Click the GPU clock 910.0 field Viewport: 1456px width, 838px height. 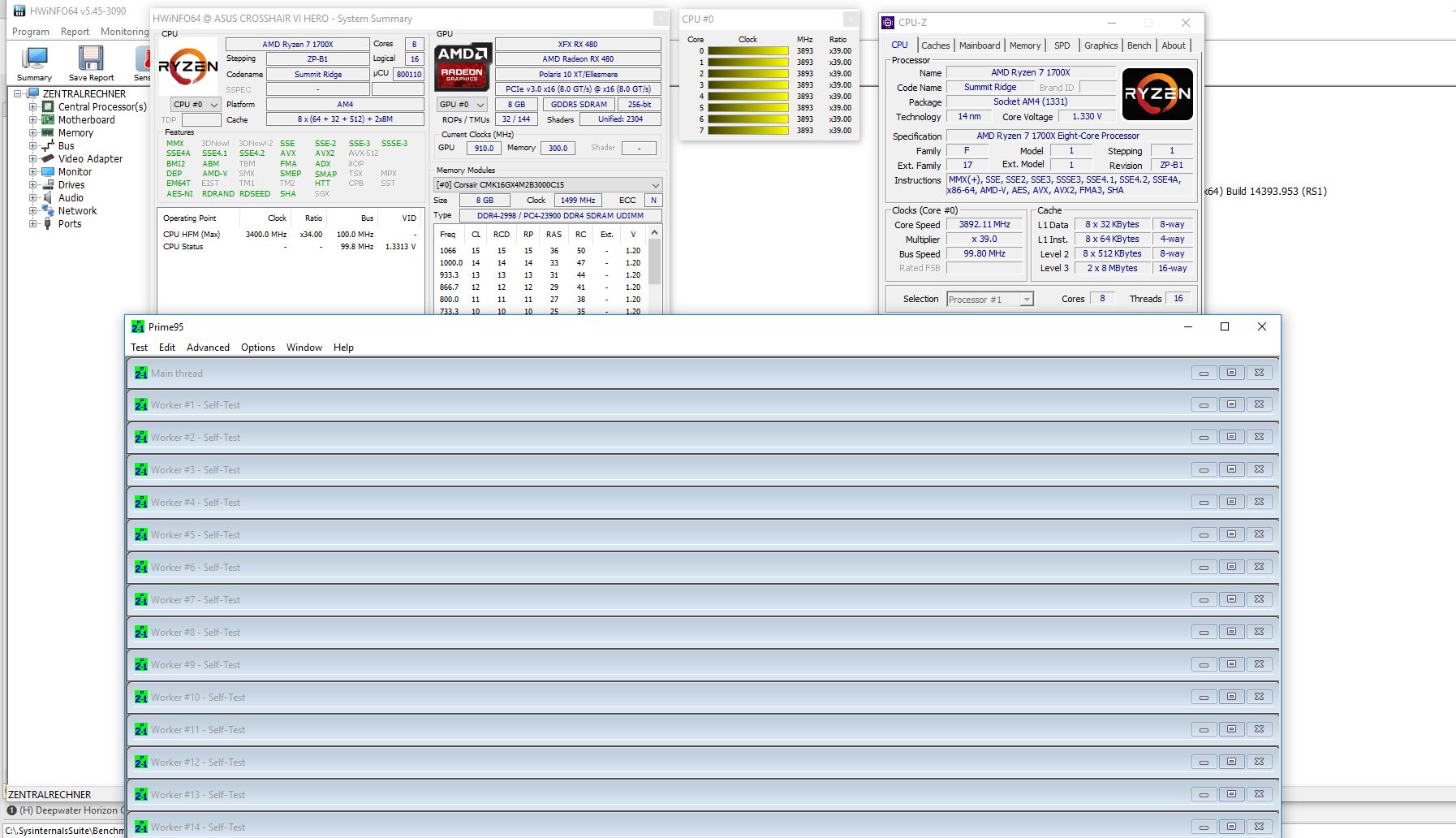coord(484,148)
